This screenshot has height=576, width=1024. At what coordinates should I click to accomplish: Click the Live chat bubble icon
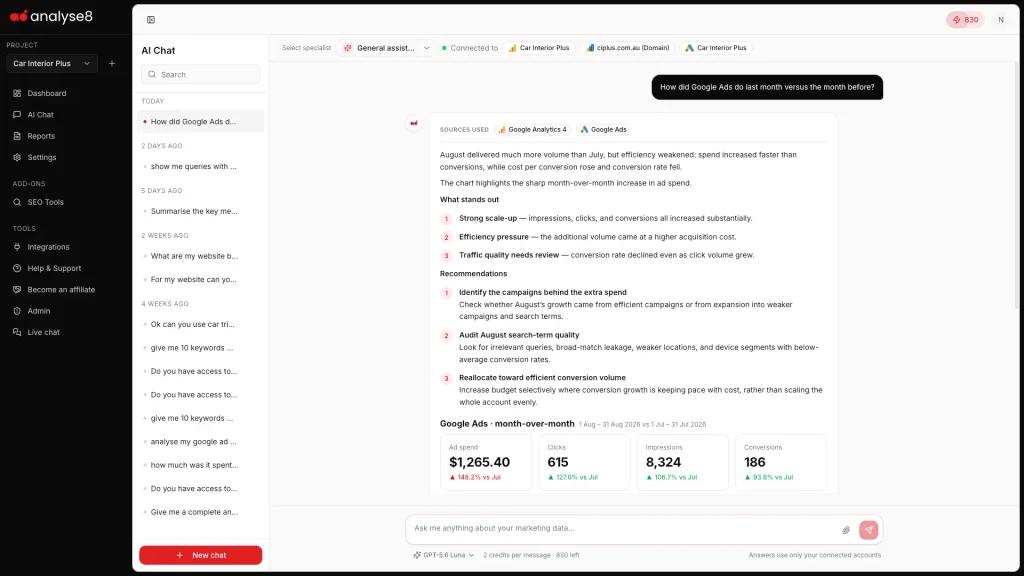tap(17, 332)
